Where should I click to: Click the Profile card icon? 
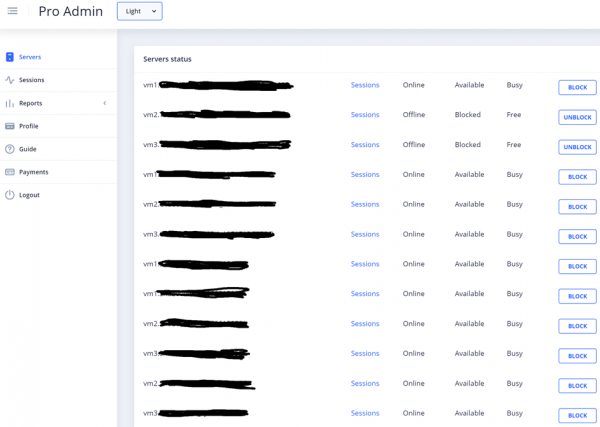(10, 126)
